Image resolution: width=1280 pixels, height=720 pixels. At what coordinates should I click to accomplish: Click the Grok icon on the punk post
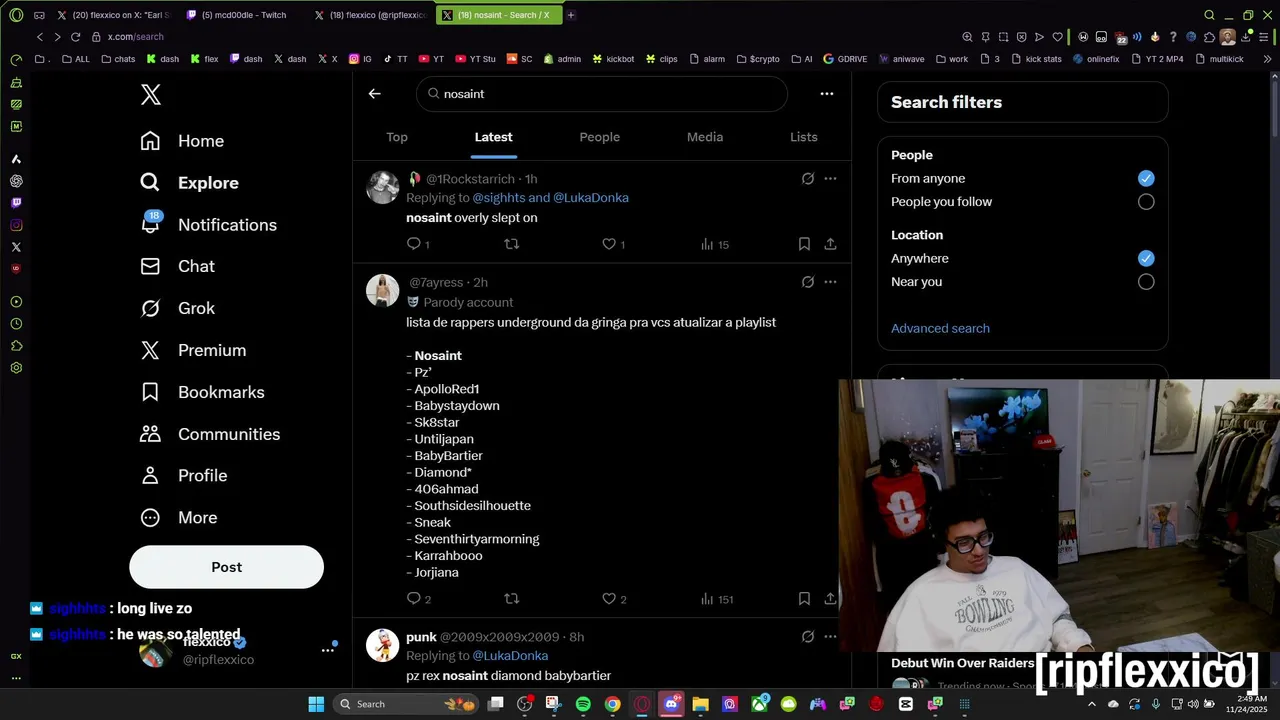(808, 637)
